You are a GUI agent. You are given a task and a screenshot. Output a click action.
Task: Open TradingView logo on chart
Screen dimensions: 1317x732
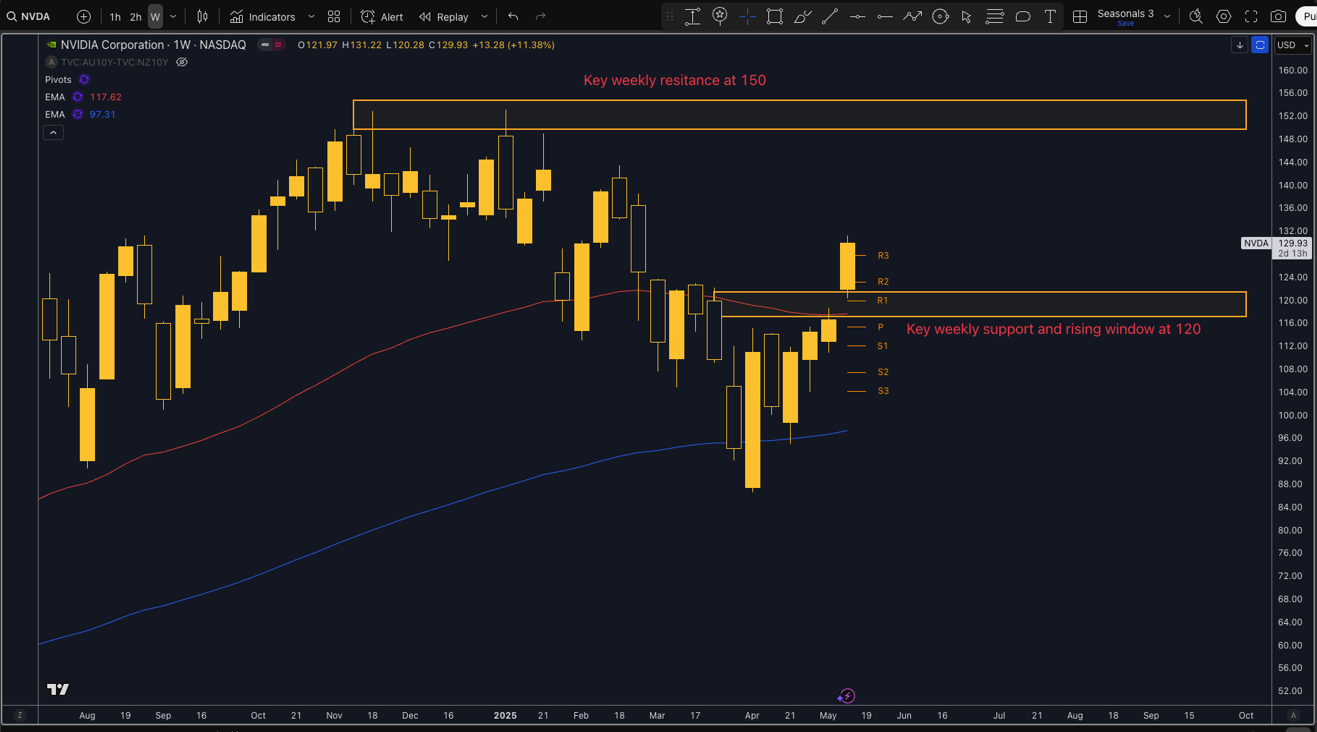coord(58,689)
